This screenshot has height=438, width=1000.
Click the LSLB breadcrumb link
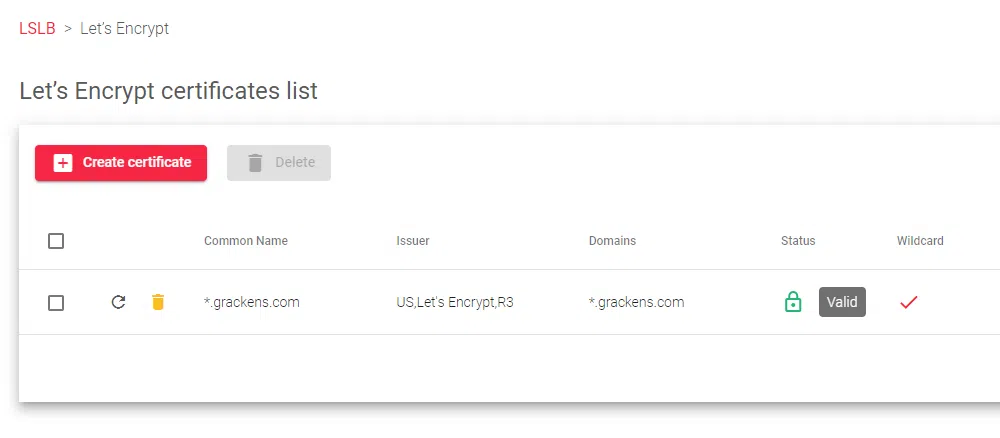[37, 28]
